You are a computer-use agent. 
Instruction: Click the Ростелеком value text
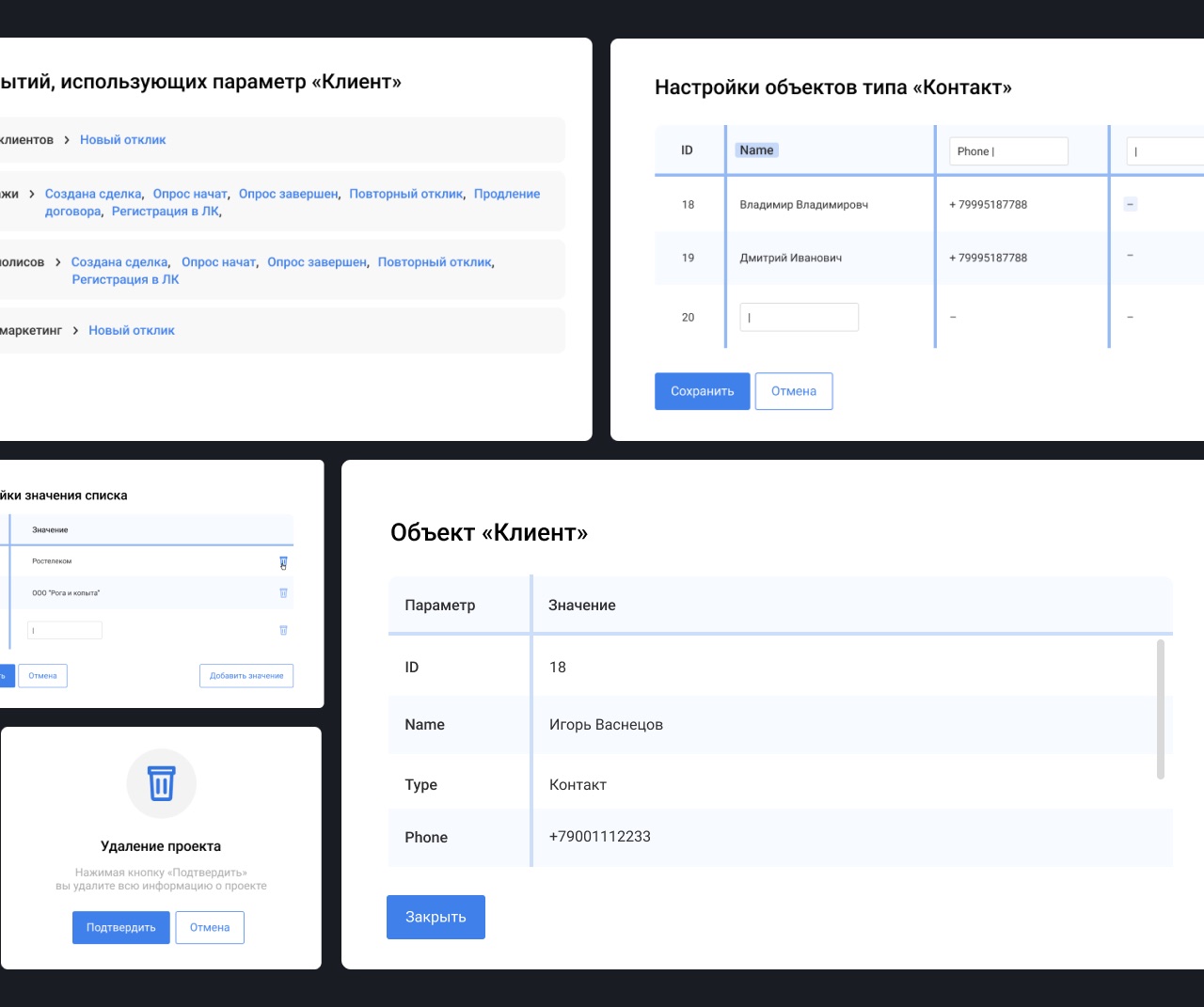[52, 561]
